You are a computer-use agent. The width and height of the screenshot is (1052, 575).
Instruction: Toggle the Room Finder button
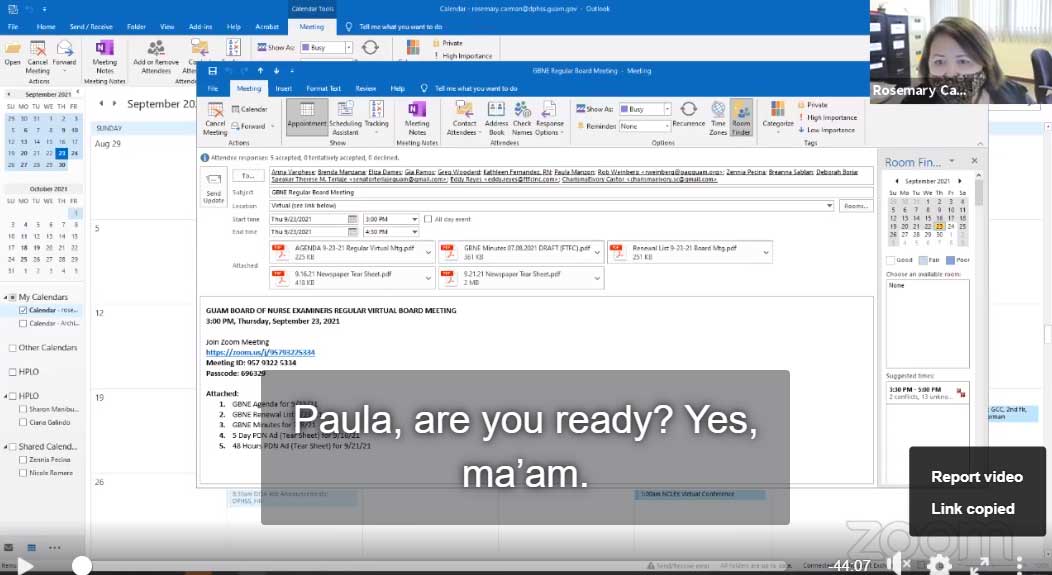(741, 119)
